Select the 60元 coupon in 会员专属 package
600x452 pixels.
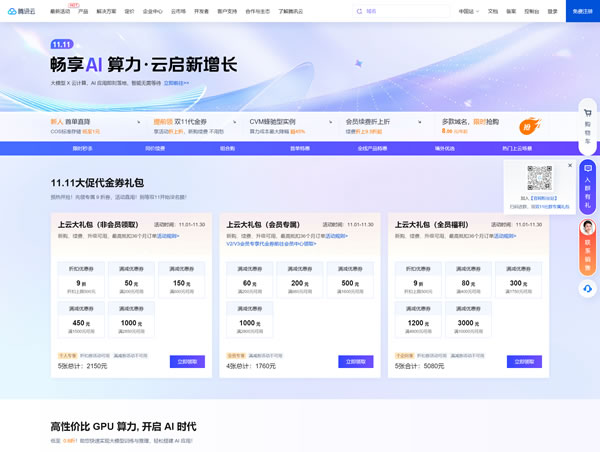(249, 280)
